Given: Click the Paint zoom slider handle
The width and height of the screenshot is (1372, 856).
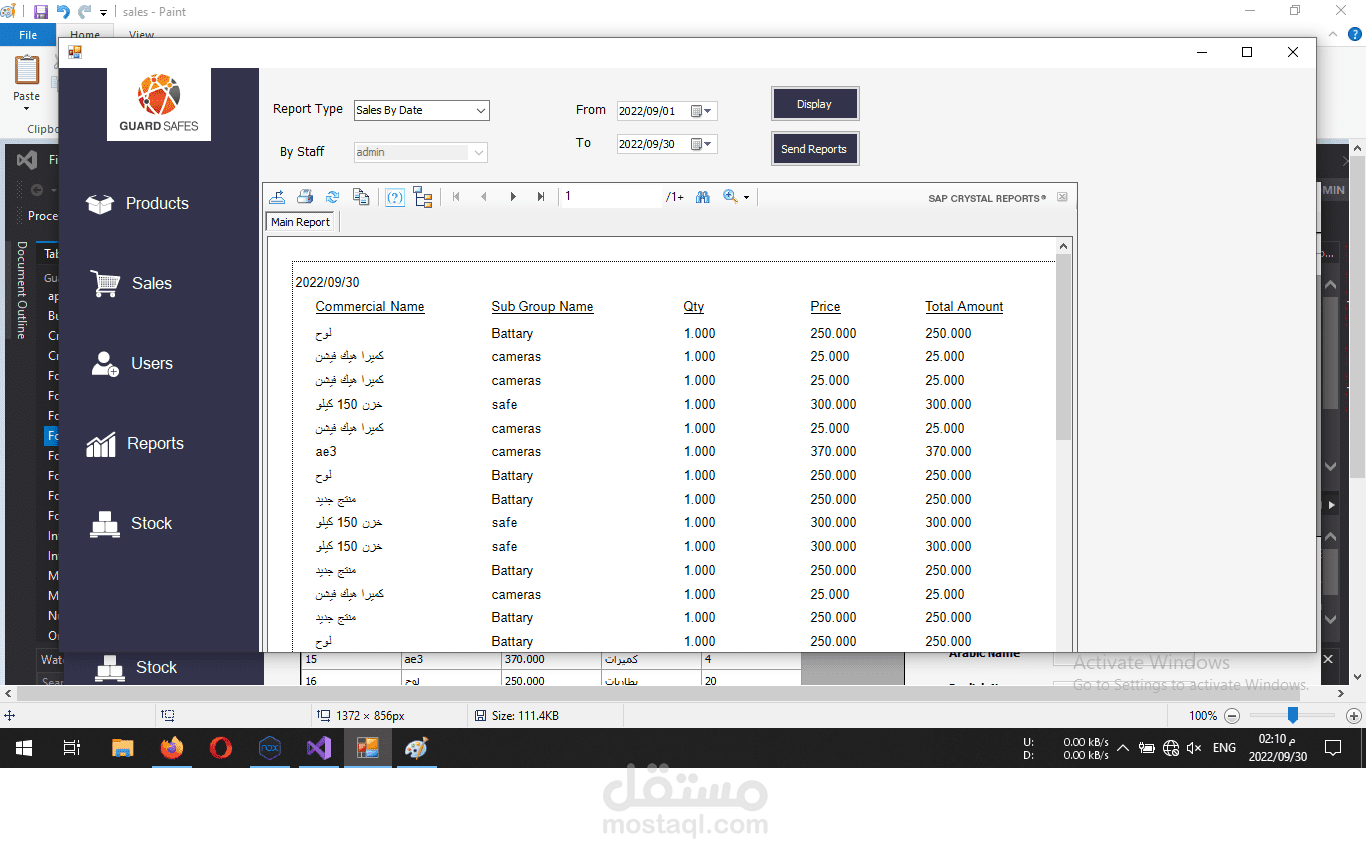Looking at the screenshot, I should [1293, 715].
